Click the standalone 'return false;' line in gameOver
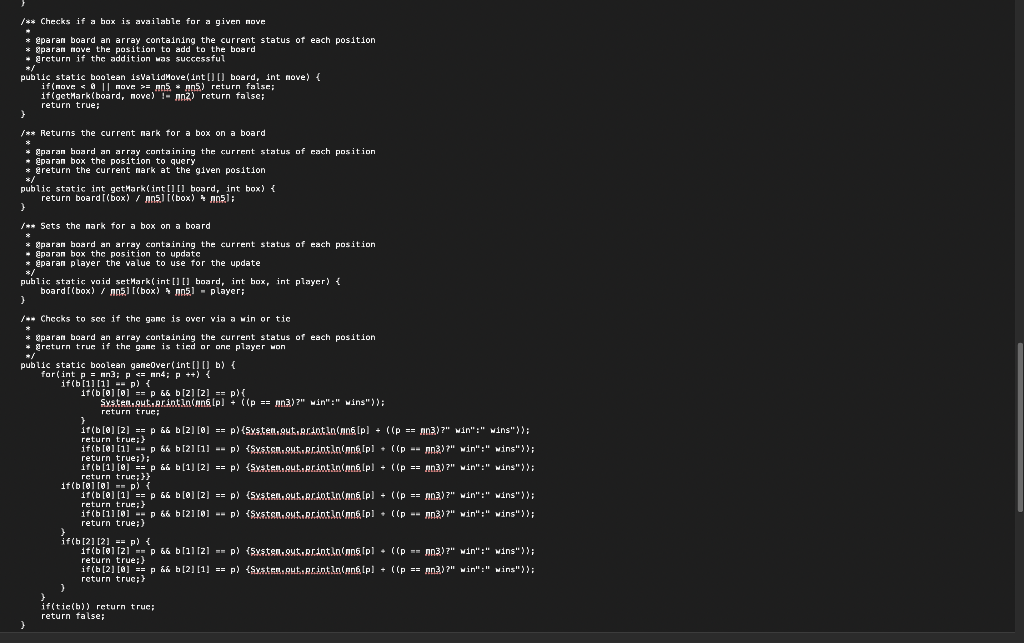The height and width of the screenshot is (643, 1024). point(72,616)
